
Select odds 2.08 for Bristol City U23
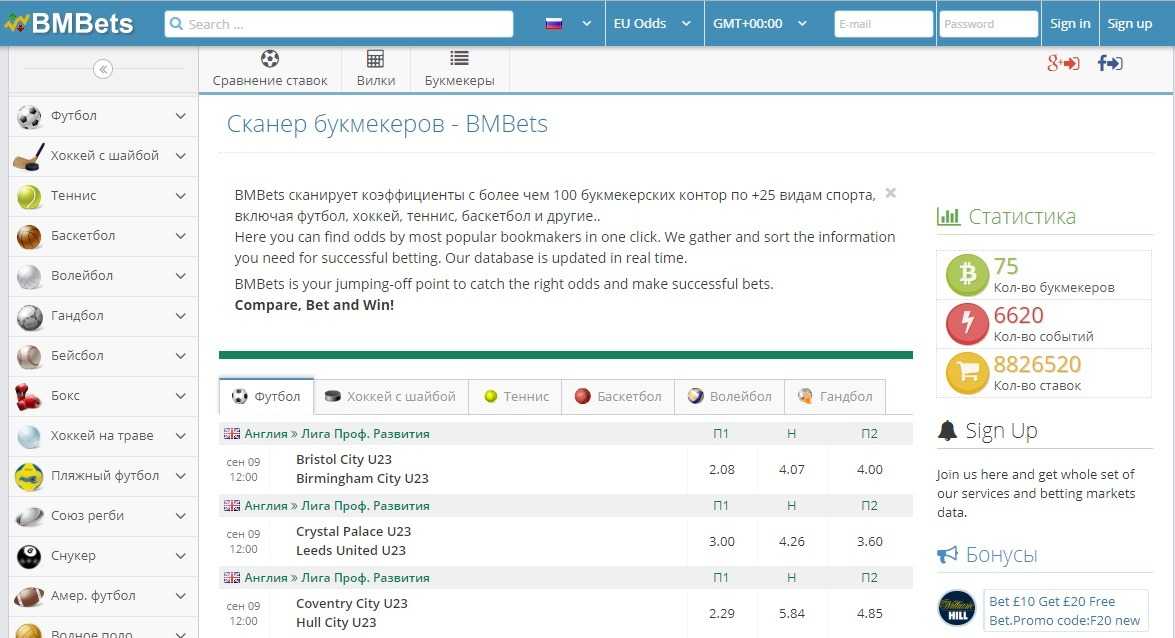pos(721,469)
